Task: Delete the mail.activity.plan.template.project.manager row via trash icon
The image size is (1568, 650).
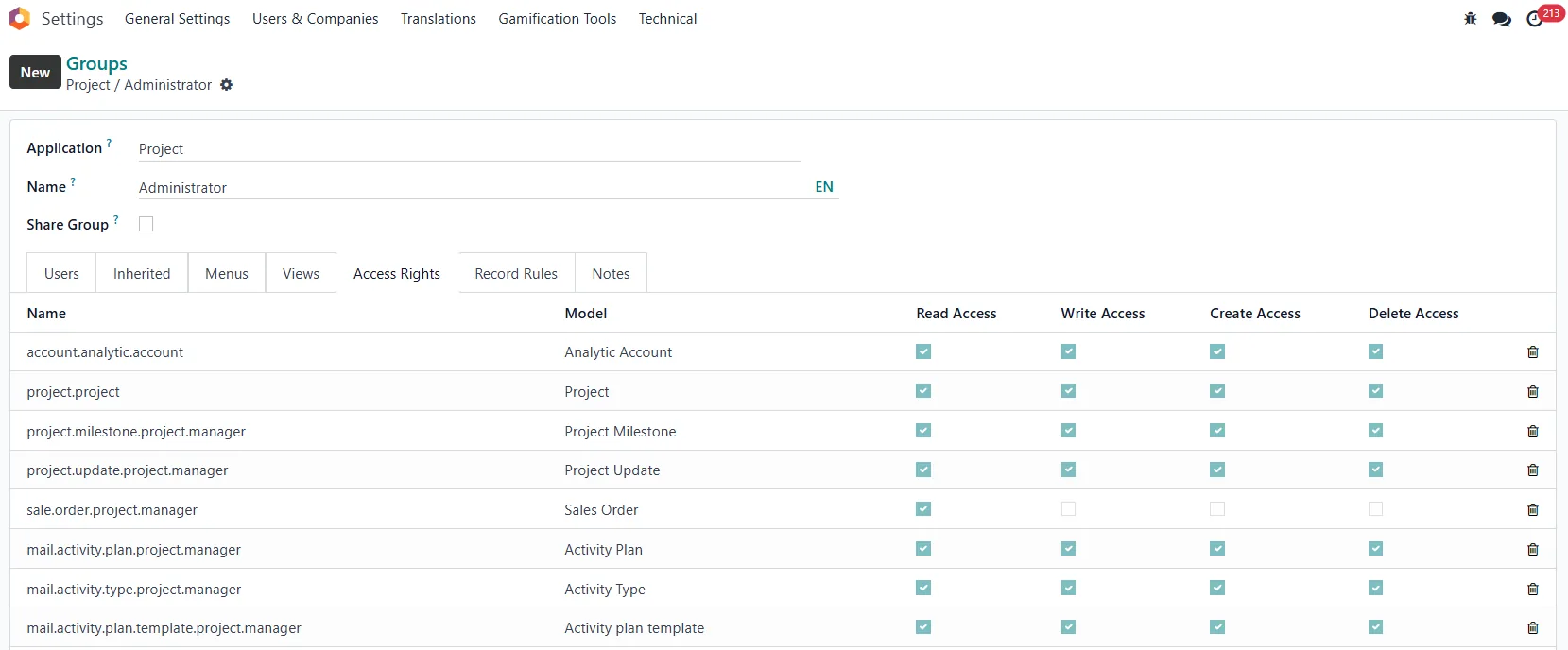Action: 1532,628
